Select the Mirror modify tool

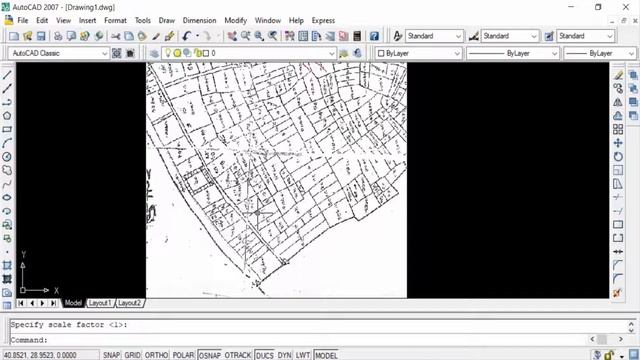click(618, 102)
